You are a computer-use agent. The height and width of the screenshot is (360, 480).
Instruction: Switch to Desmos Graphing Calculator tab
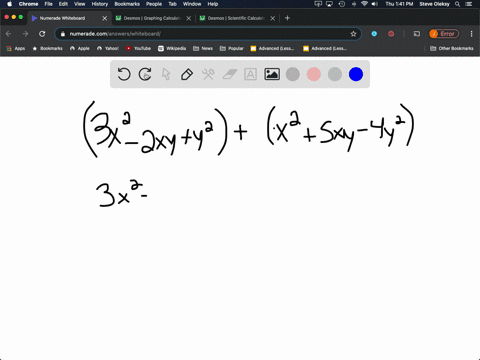tap(152, 18)
